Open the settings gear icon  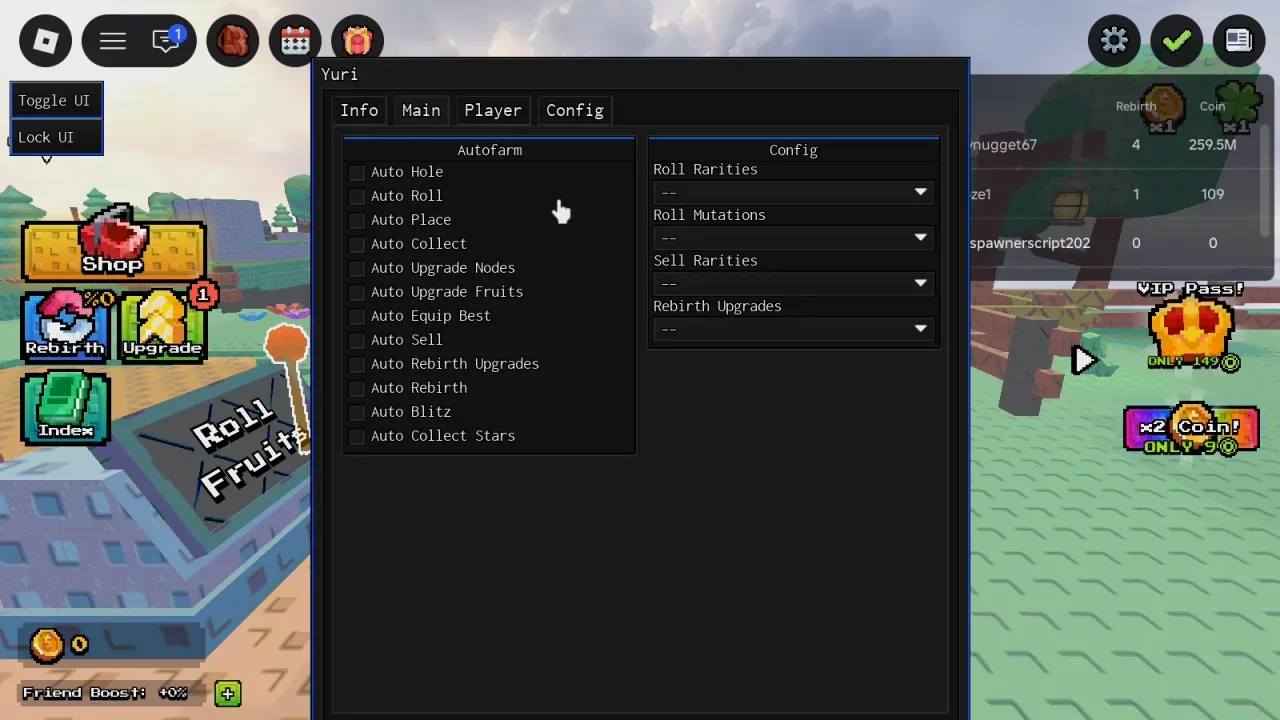(1114, 41)
